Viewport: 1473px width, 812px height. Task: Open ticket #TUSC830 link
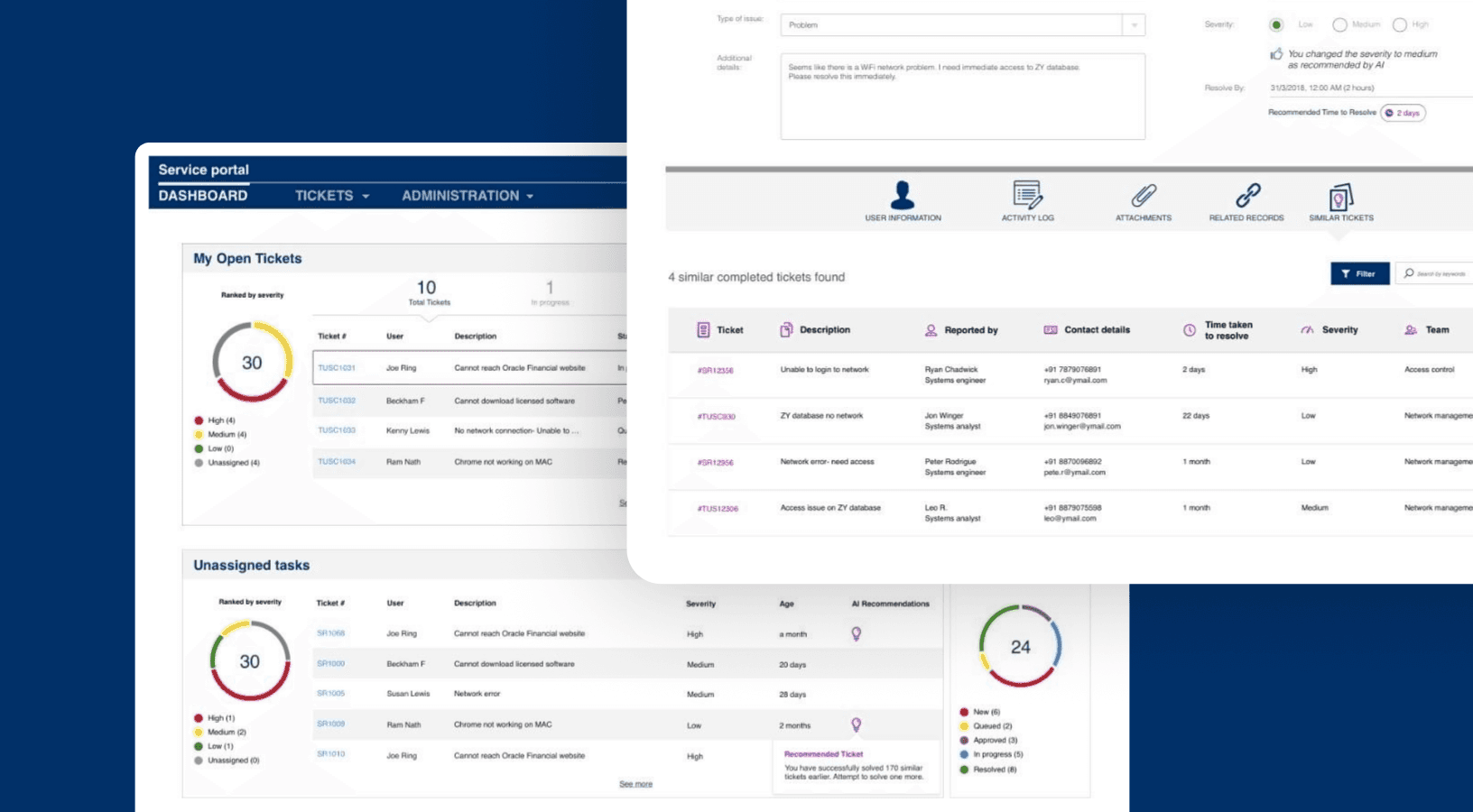716,417
